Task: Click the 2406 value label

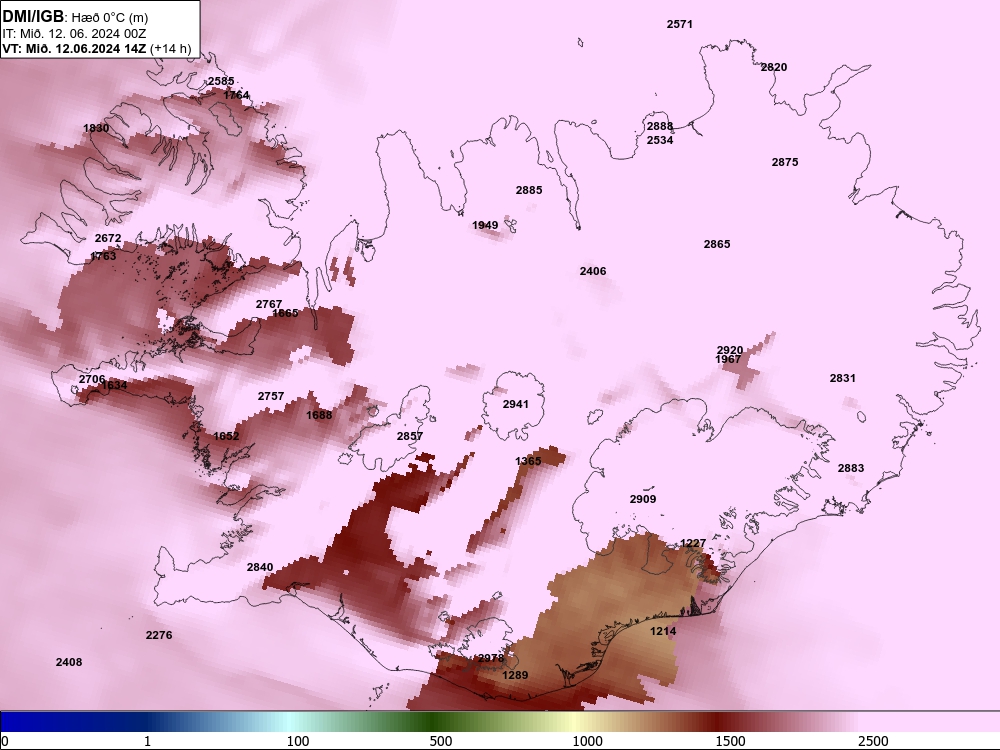Action: pyautogui.click(x=593, y=271)
